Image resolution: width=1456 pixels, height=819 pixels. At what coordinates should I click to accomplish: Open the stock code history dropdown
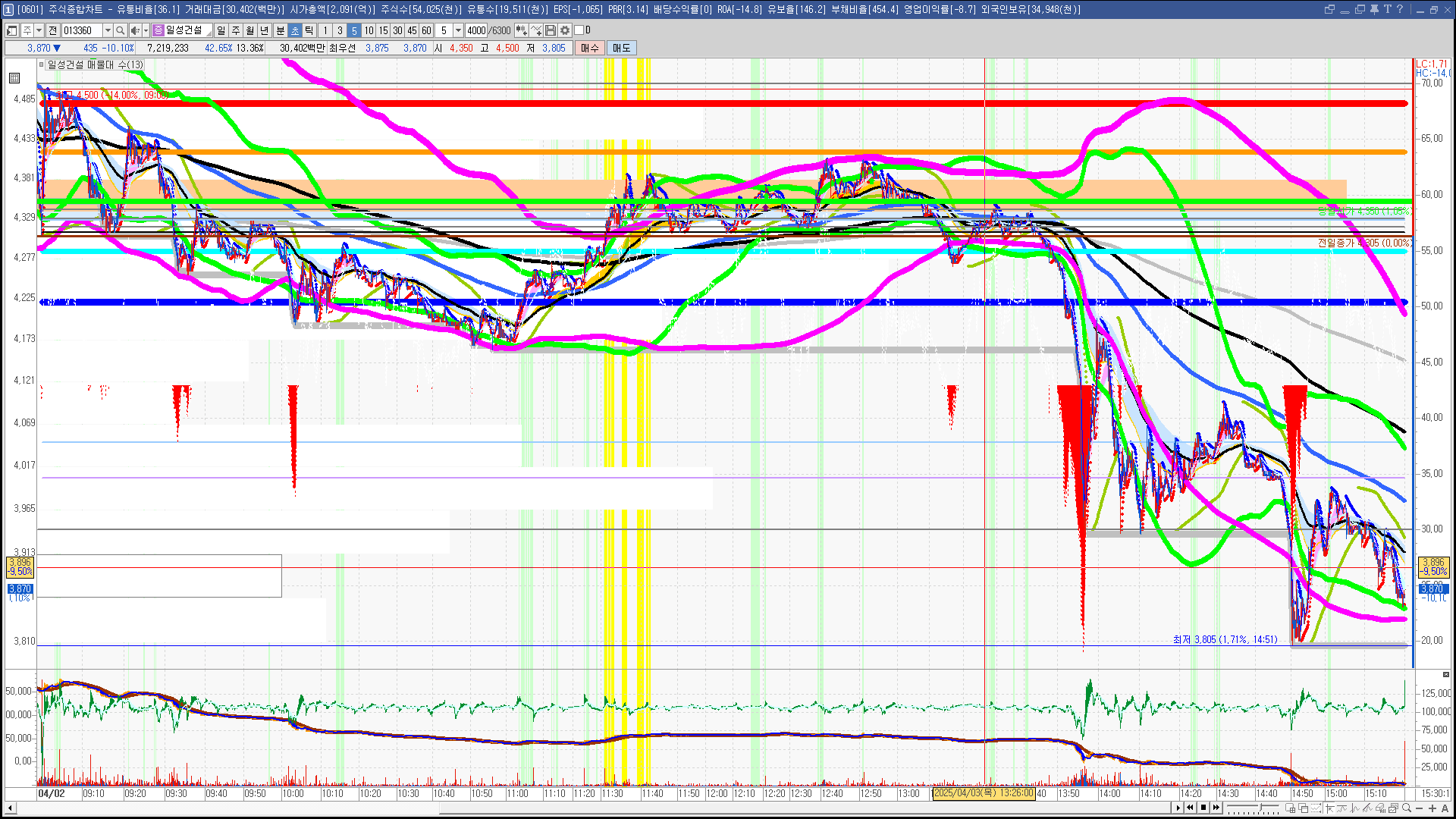tap(108, 30)
